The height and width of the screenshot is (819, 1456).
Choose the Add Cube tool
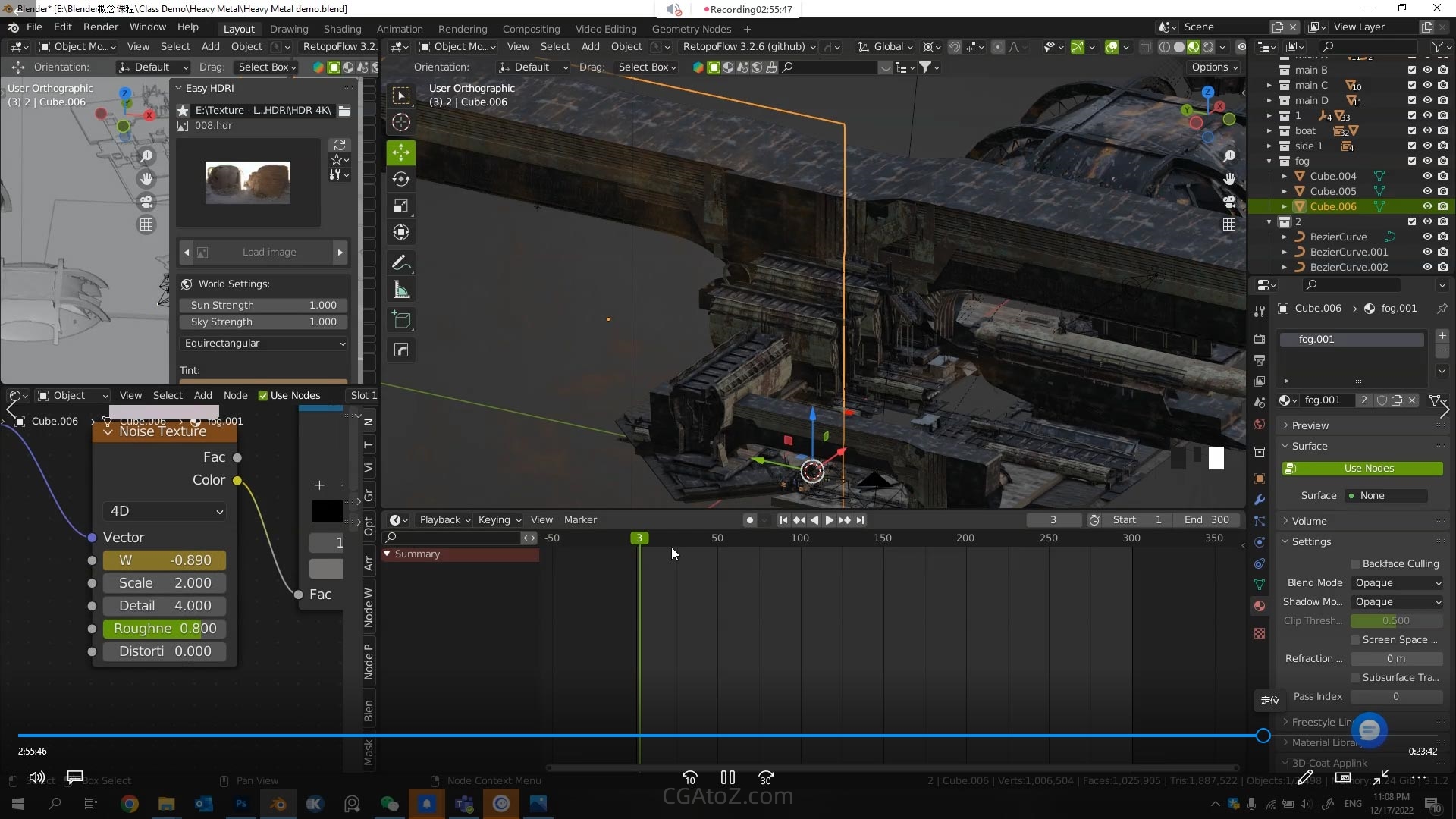pyautogui.click(x=401, y=320)
